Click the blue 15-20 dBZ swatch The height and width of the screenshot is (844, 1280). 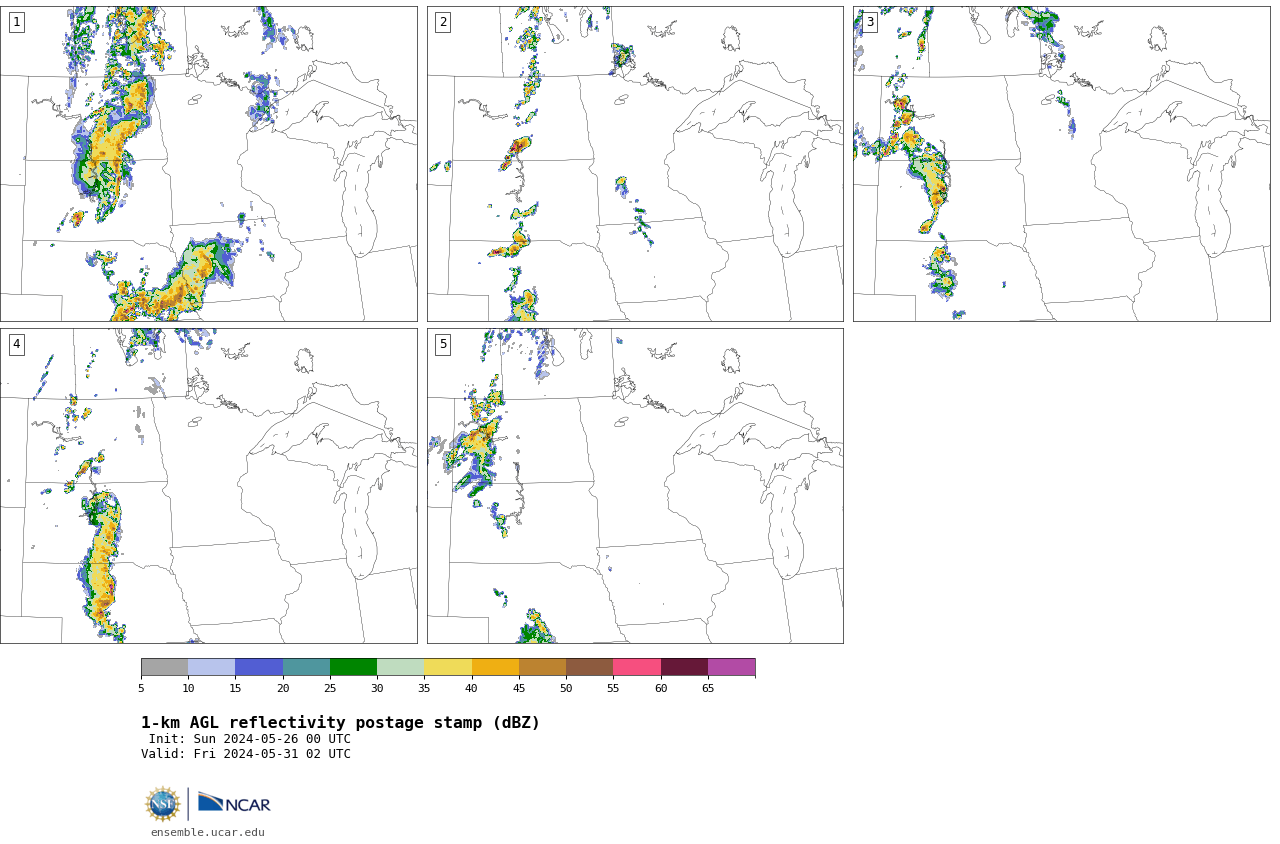pyautogui.click(x=259, y=667)
